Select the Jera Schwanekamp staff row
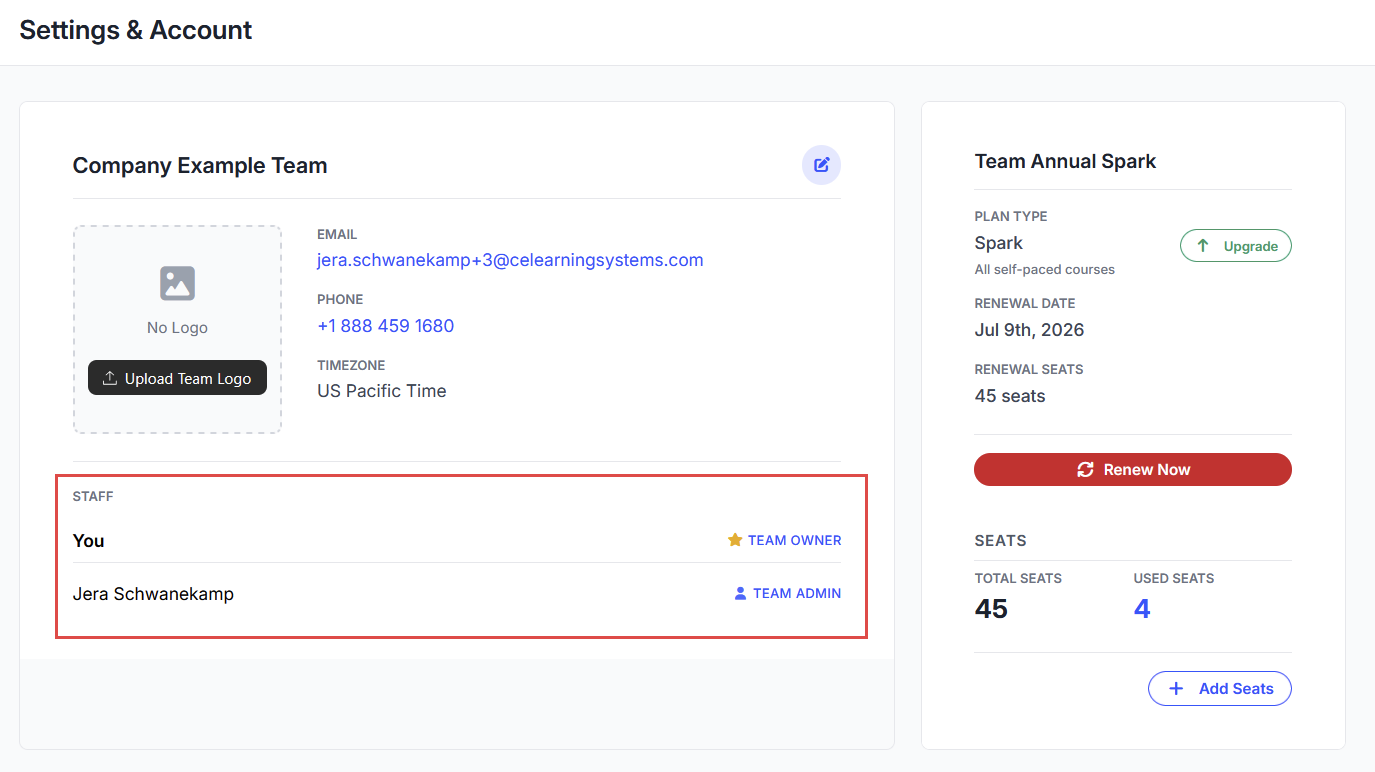The image size is (1375, 772). point(457,593)
